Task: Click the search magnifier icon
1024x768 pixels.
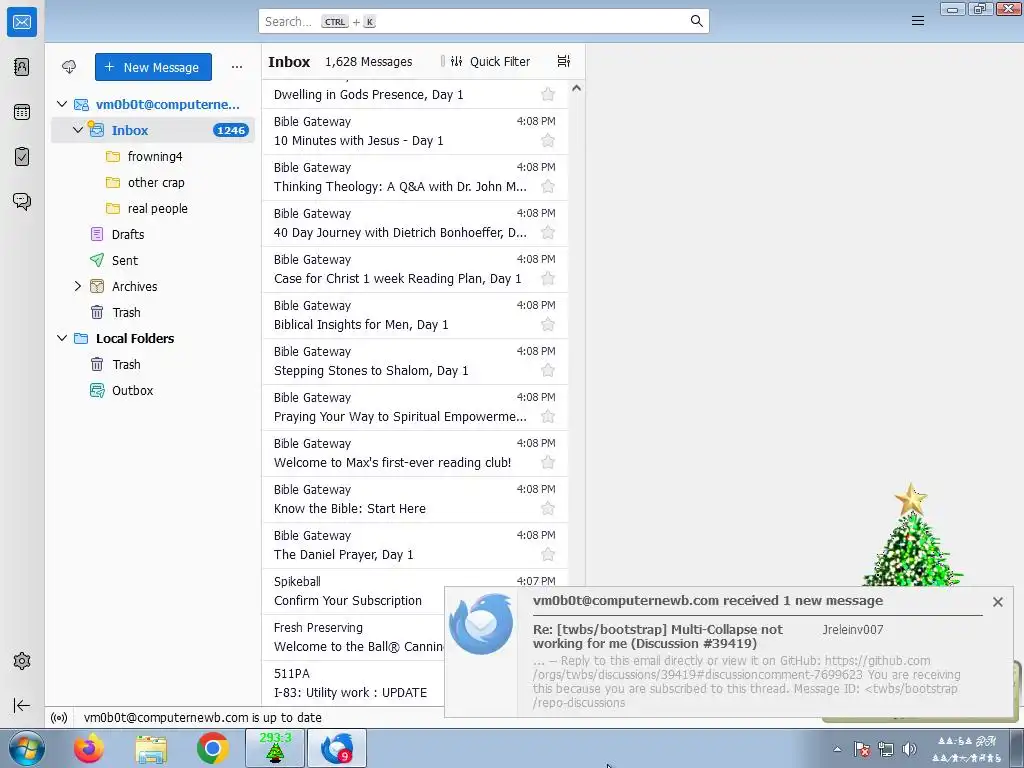Action: pyautogui.click(x=697, y=22)
